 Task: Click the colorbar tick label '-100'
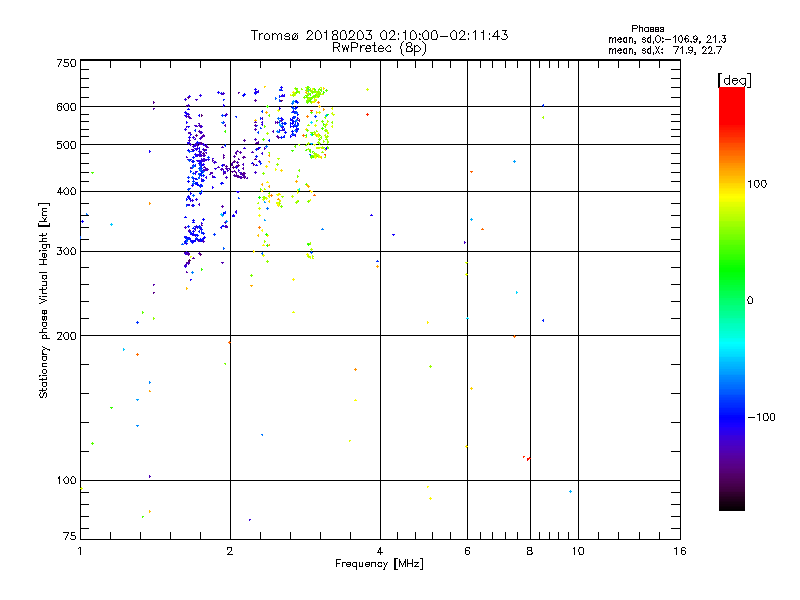(761, 417)
